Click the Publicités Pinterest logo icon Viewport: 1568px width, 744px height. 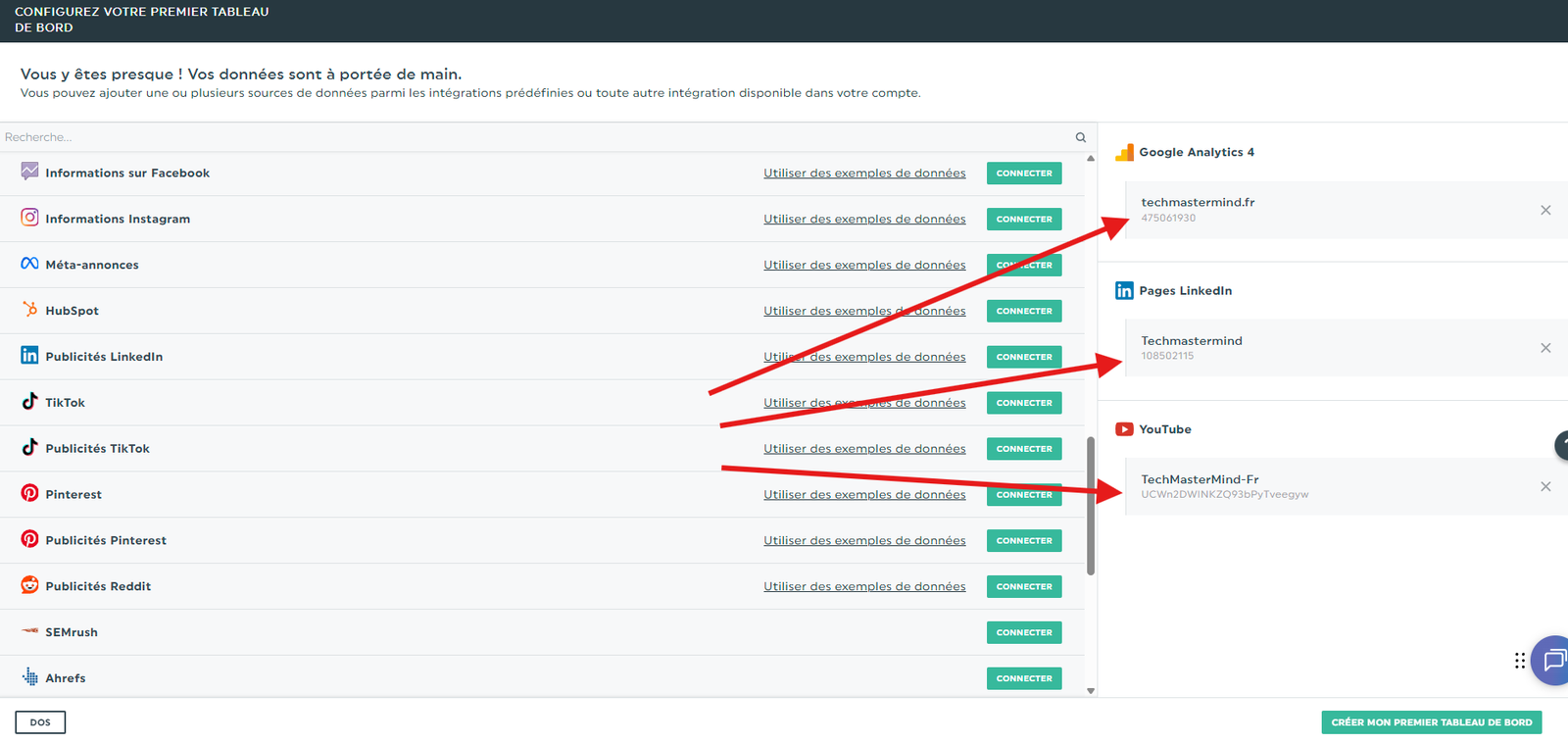click(x=29, y=539)
